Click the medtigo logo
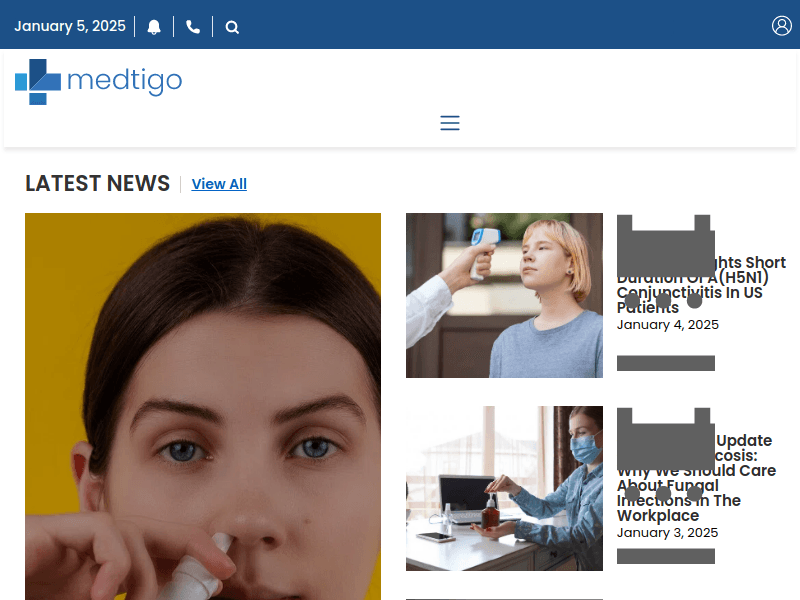This screenshot has width=800, height=600. pyautogui.click(x=98, y=81)
